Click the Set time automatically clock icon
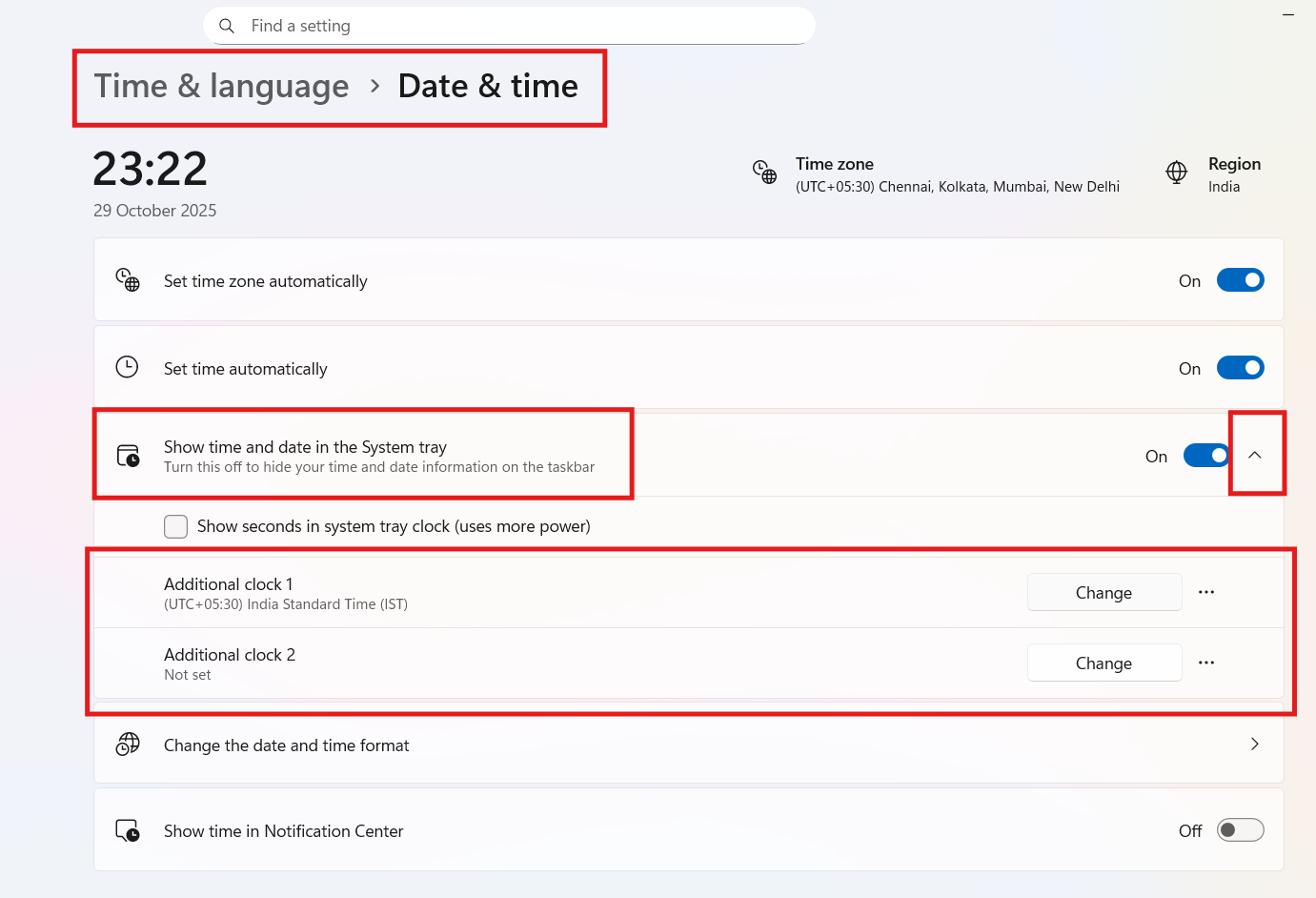The width and height of the screenshot is (1316, 898). coord(128,367)
